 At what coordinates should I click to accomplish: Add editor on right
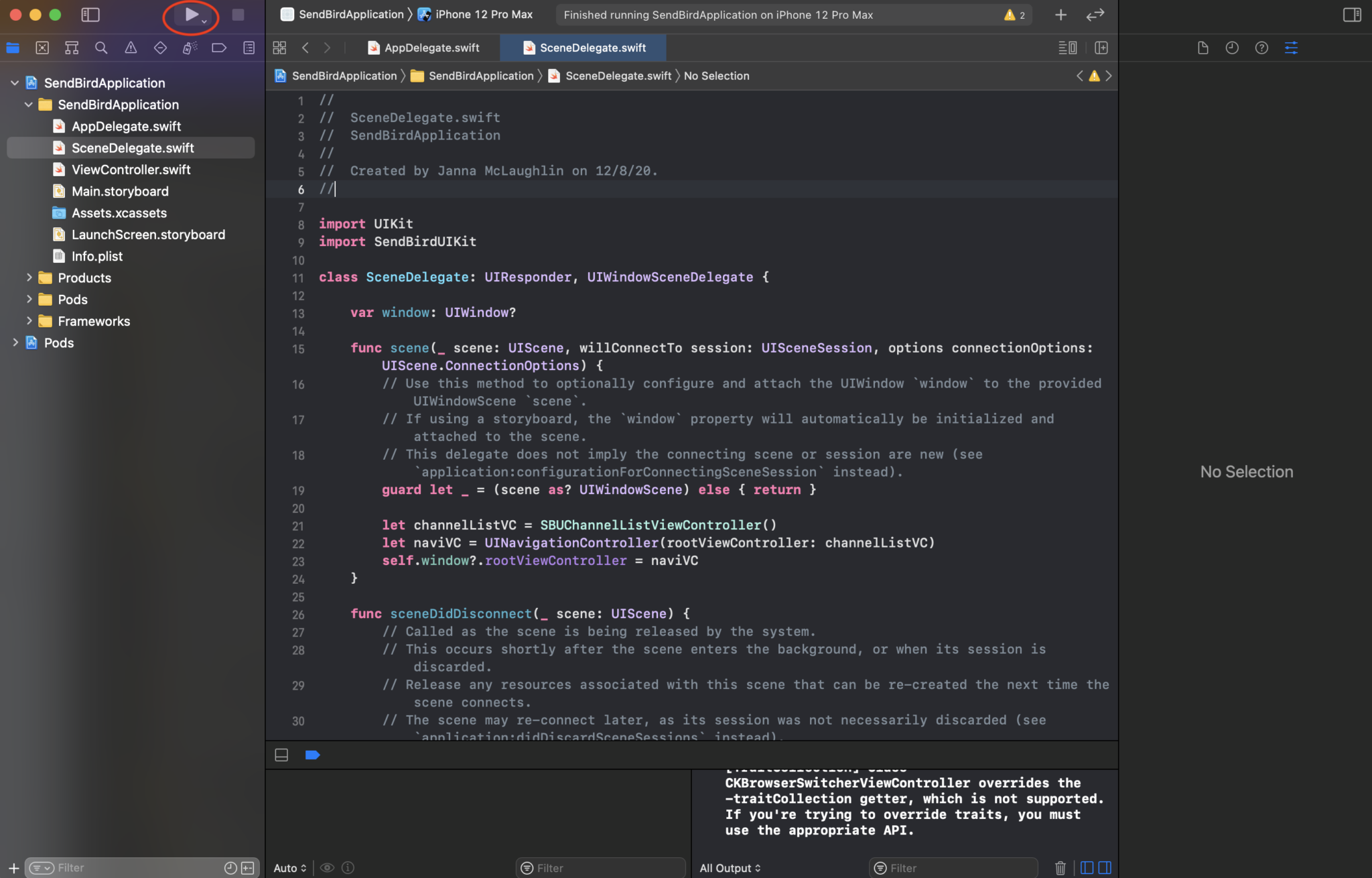(1101, 48)
